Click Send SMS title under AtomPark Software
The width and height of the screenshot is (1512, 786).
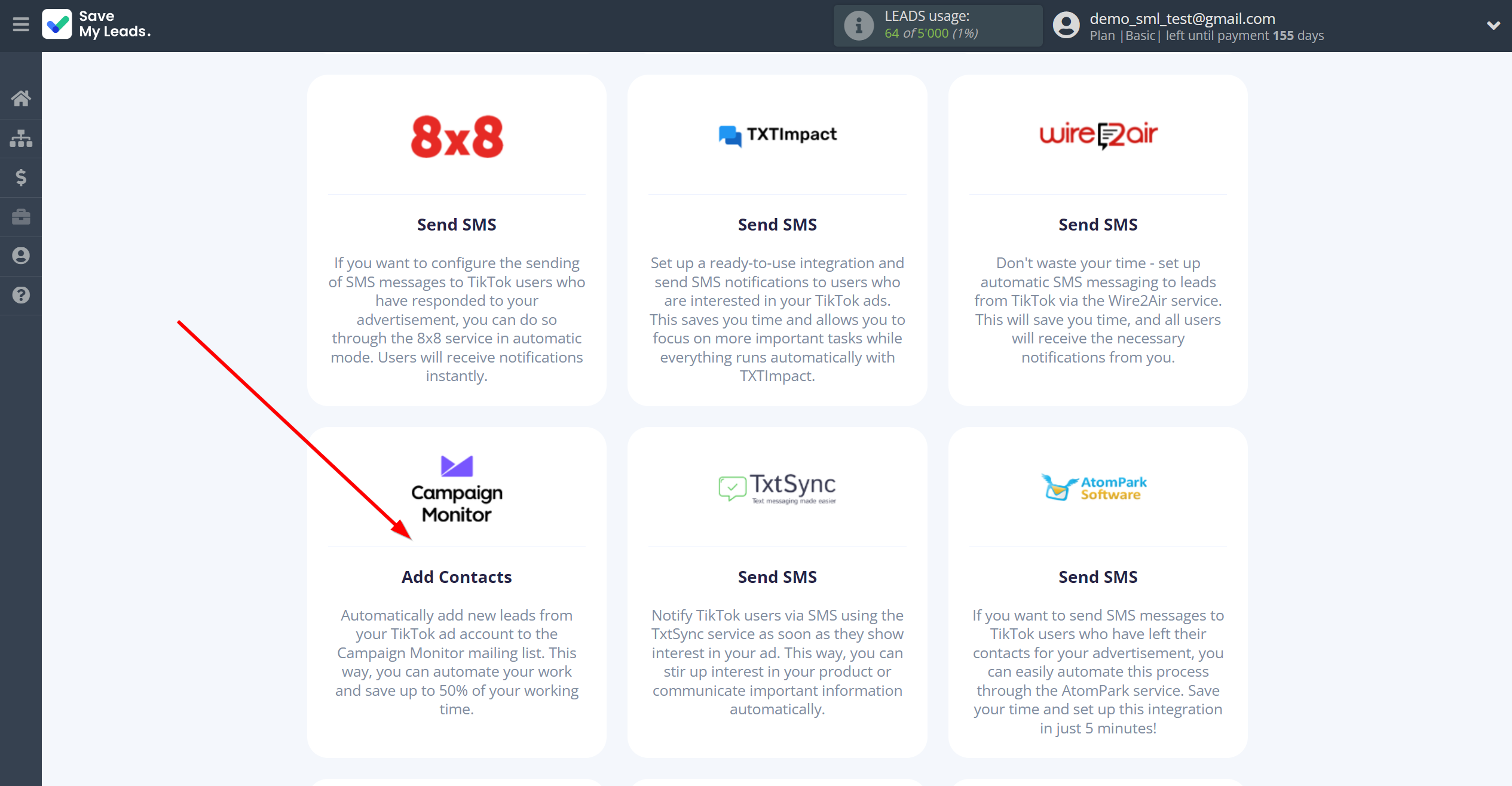1098,577
